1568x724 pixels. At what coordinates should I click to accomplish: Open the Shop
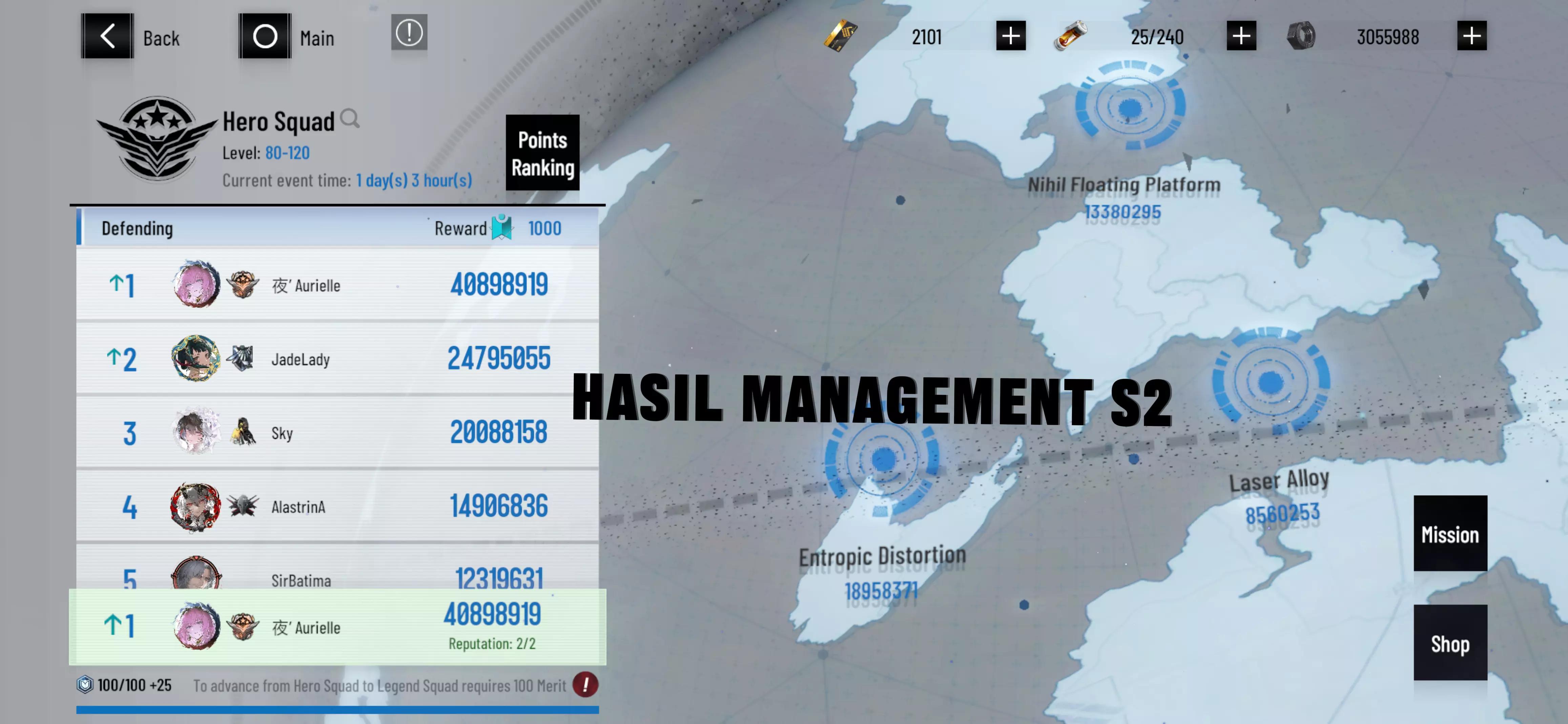(x=1450, y=643)
